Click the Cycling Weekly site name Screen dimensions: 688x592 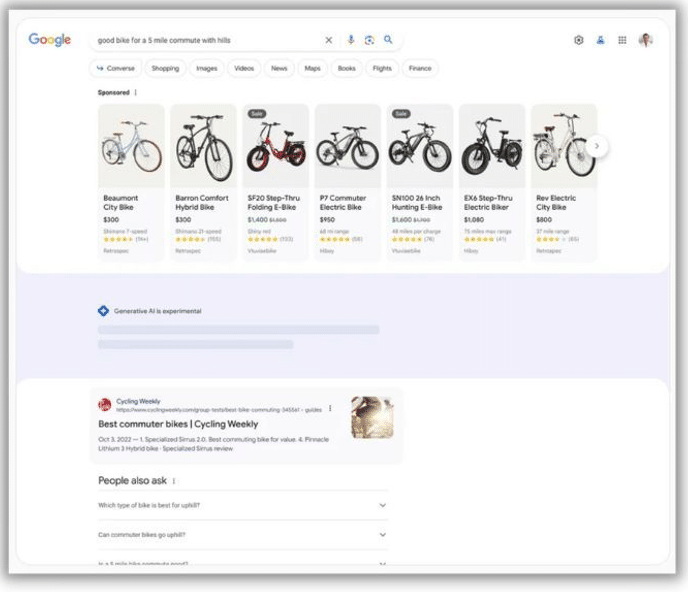click(x=138, y=401)
